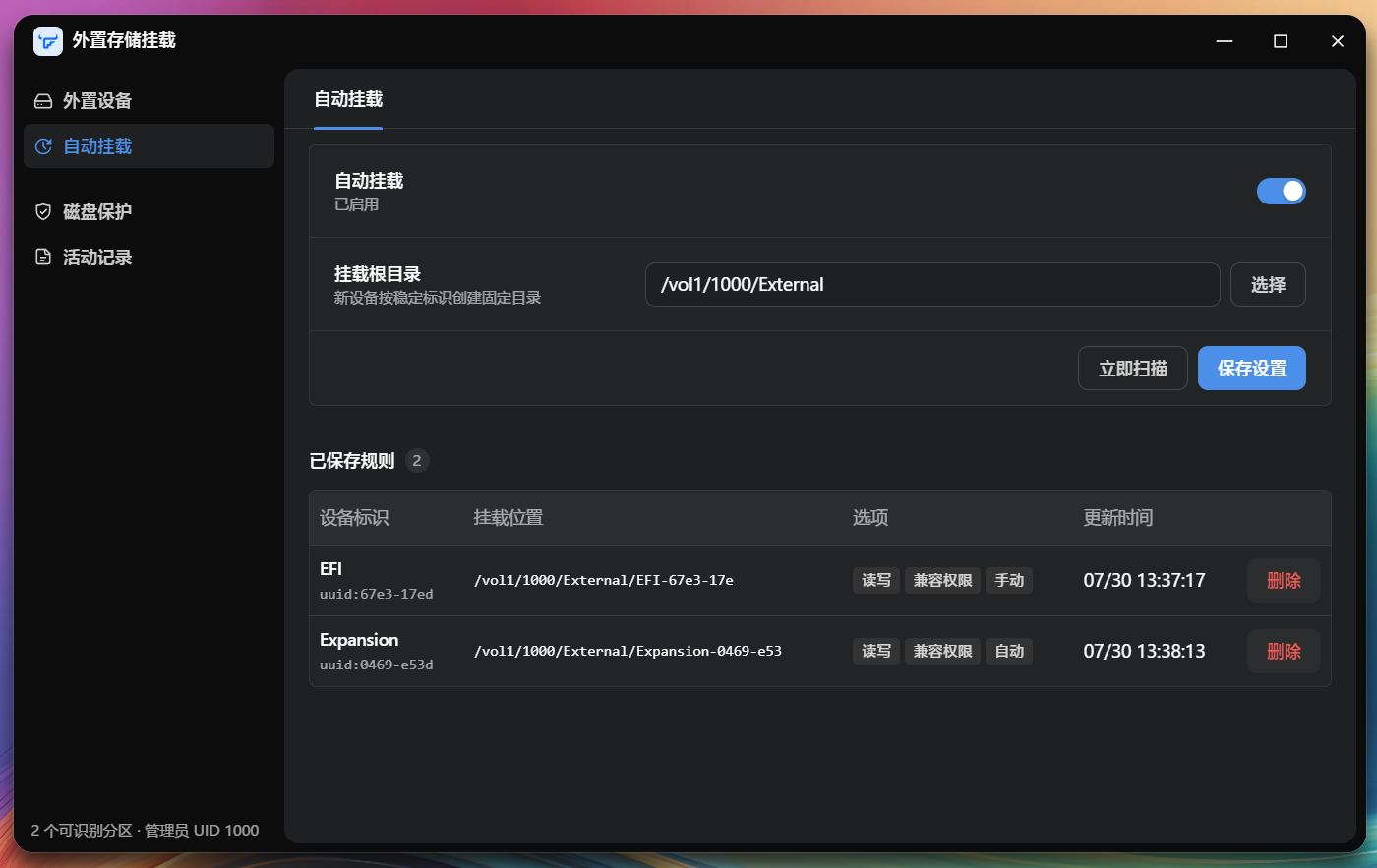The height and width of the screenshot is (868, 1377).
Task: Click the 选择 button for mount root
Action: pyautogui.click(x=1268, y=284)
